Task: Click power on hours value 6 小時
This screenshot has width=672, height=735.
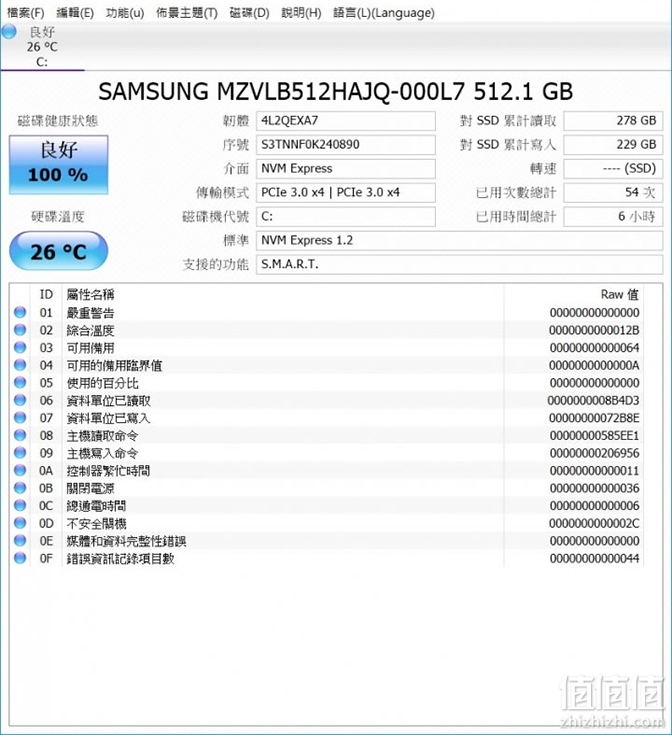Action: coord(613,217)
